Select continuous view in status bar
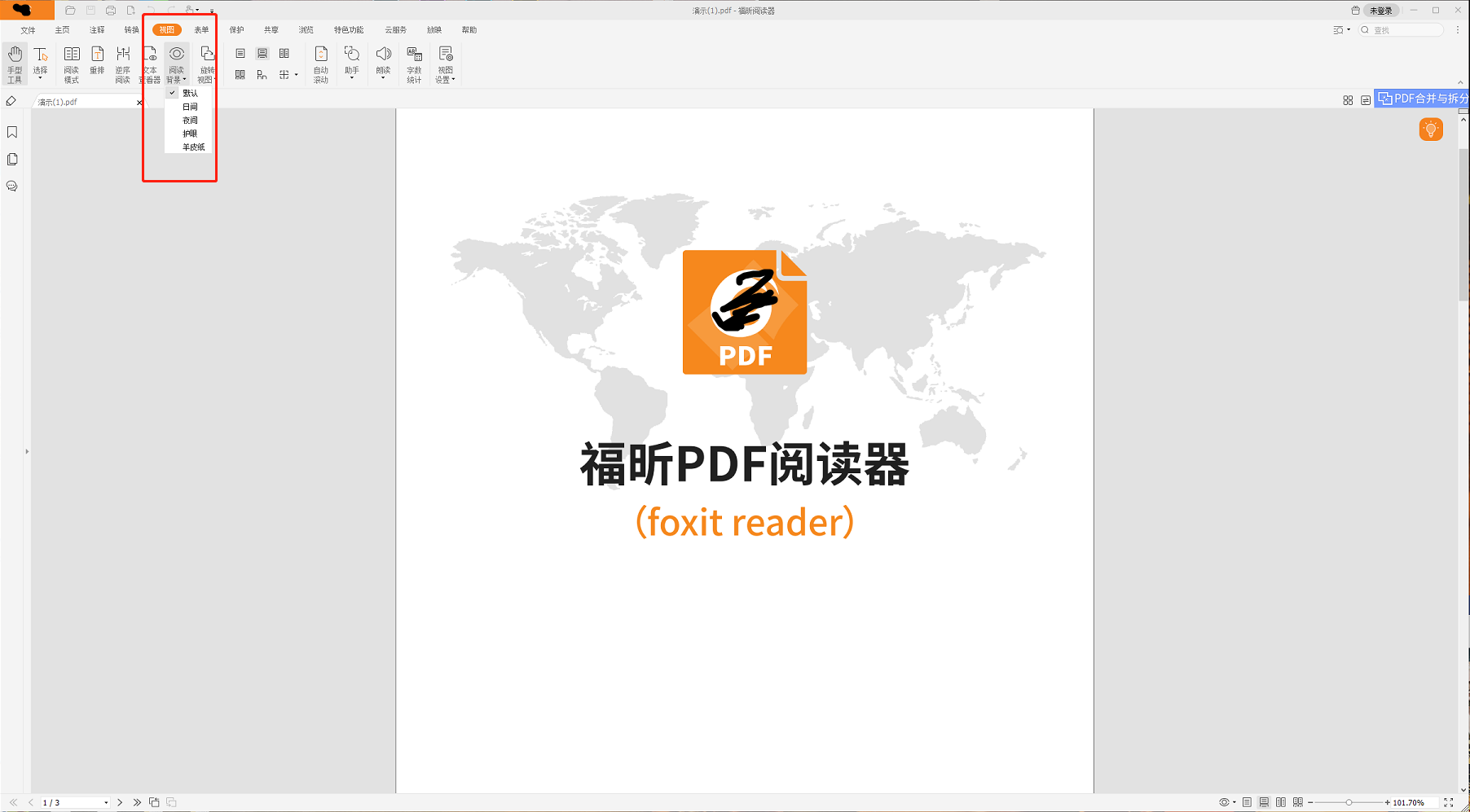The height and width of the screenshot is (812, 1470). (x=1264, y=802)
